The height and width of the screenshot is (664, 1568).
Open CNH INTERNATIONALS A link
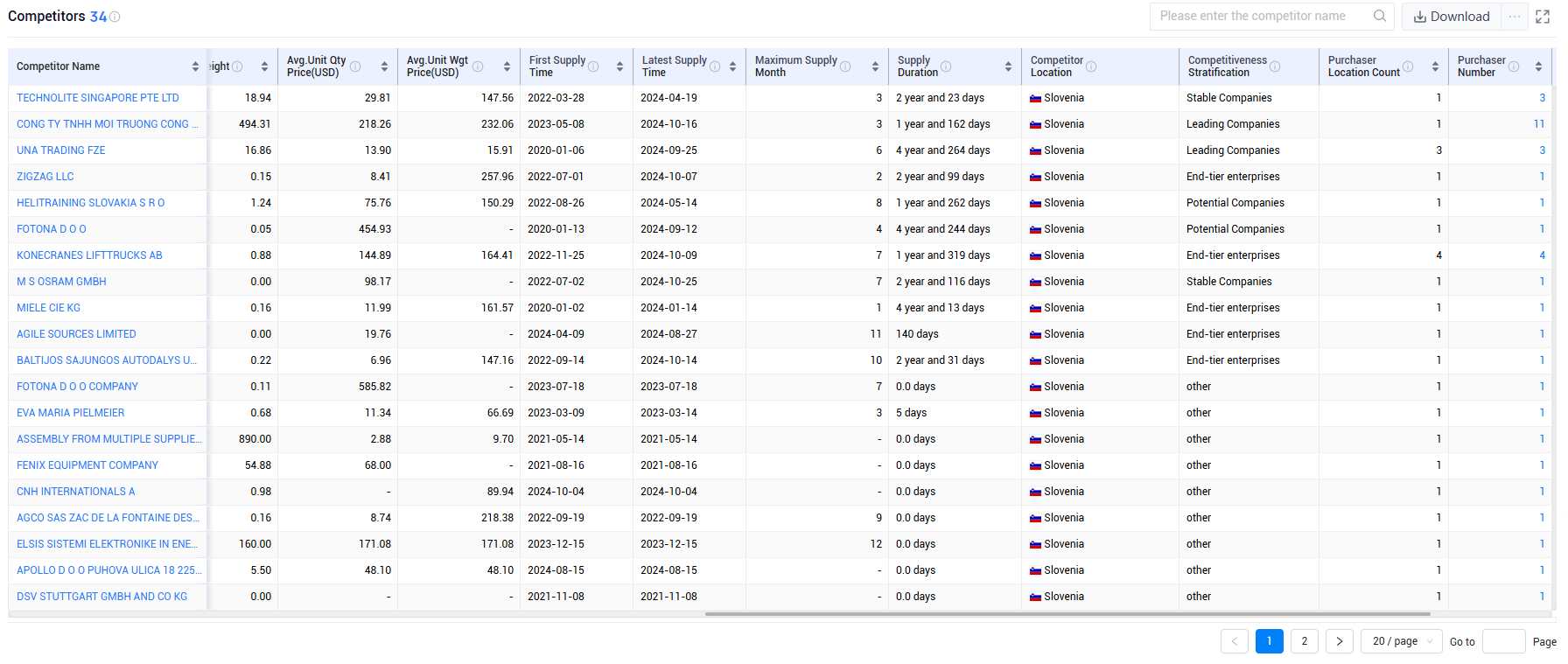tap(76, 492)
